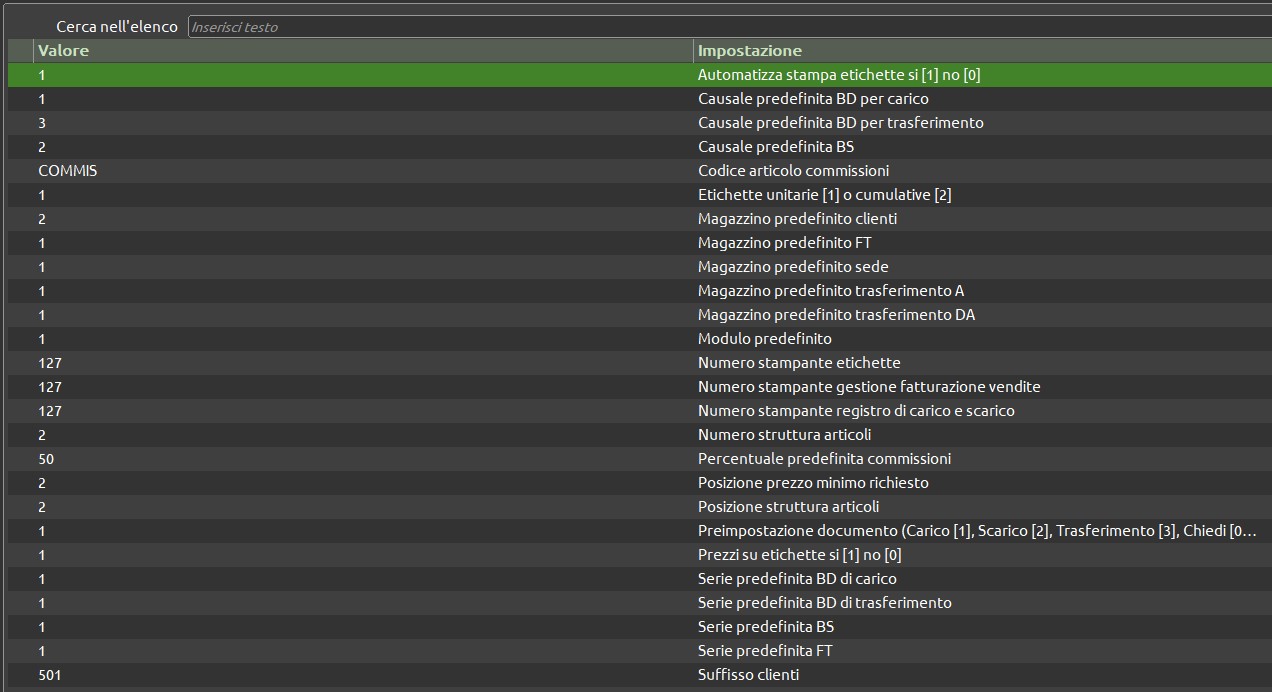Select 'Percentuale predefinita commissioni' row

[824, 459]
